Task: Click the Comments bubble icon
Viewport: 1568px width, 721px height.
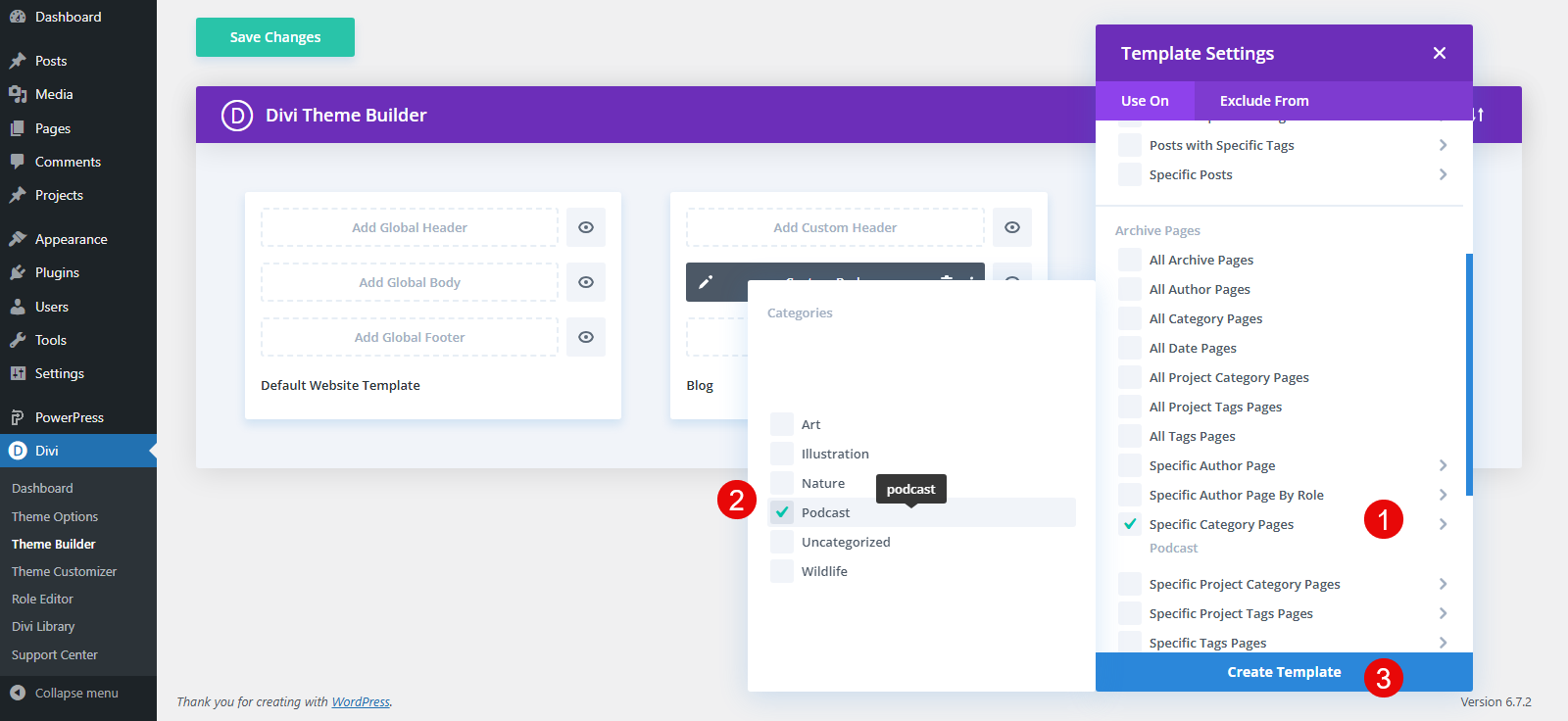Action: (x=18, y=162)
